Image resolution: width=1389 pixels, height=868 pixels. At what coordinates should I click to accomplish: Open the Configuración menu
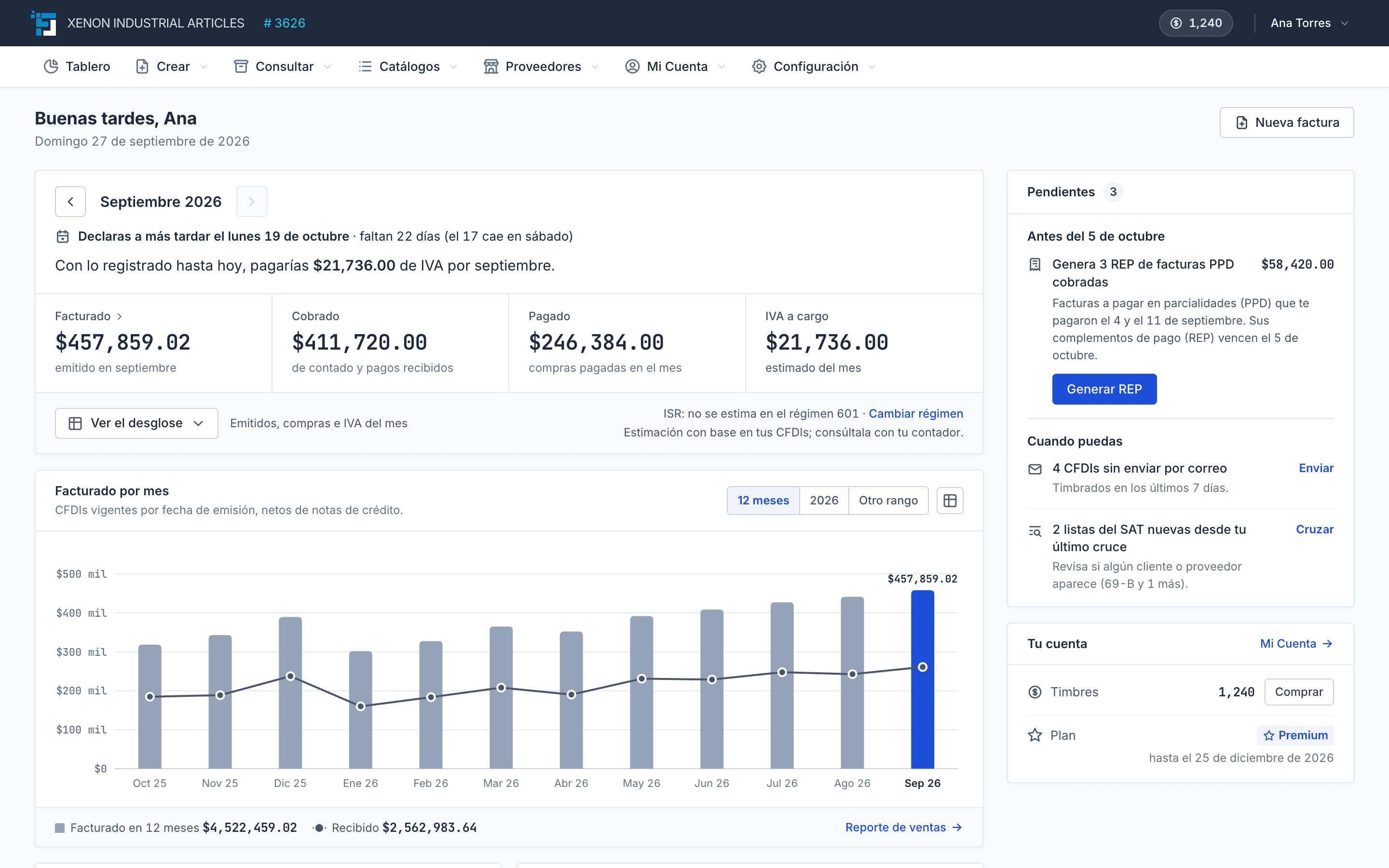tap(815, 67)
